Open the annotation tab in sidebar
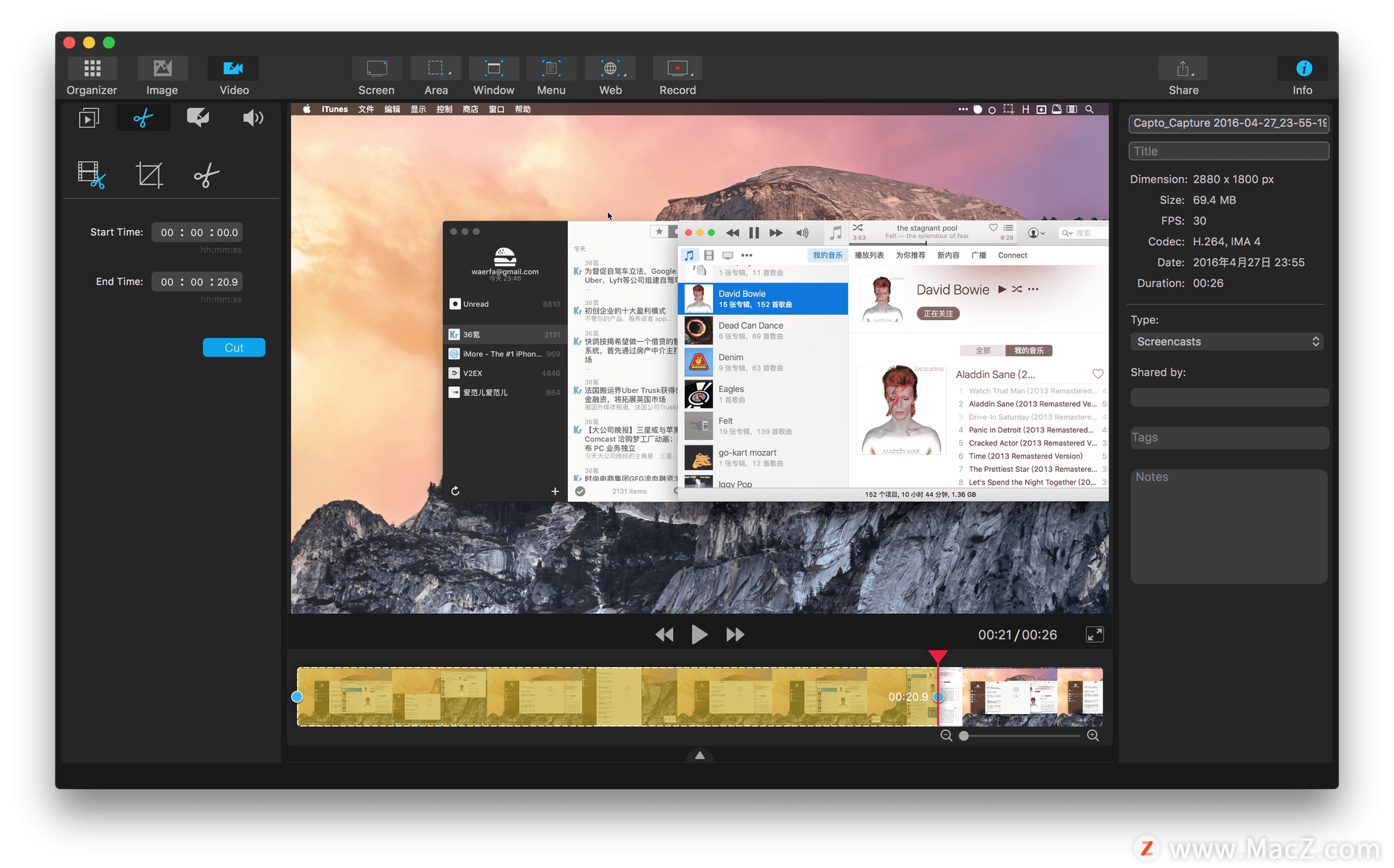The width and height of the screenshot is (1394, 868). point(197,118)
